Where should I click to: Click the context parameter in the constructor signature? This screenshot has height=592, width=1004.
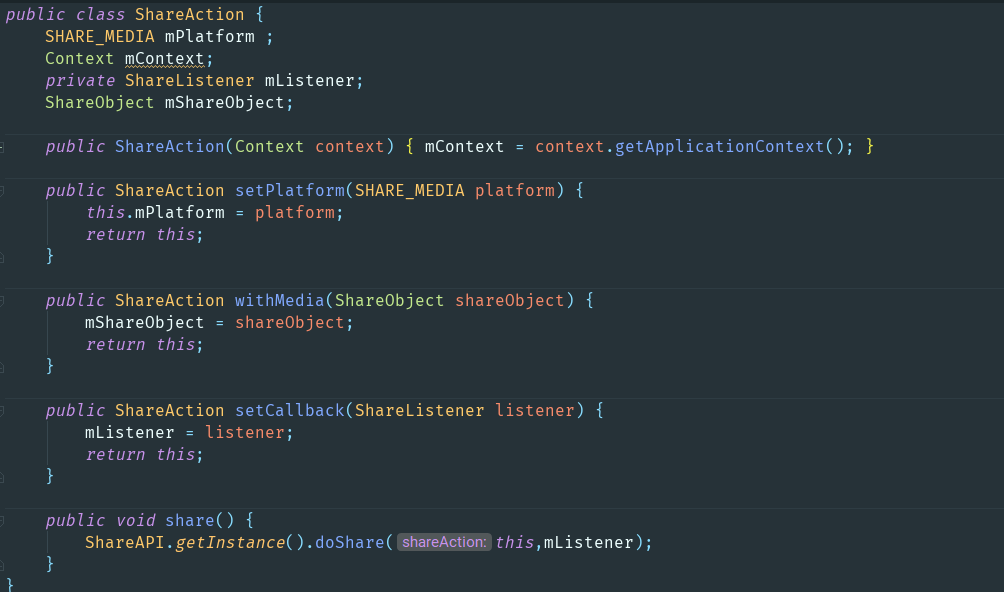point(350,147)
